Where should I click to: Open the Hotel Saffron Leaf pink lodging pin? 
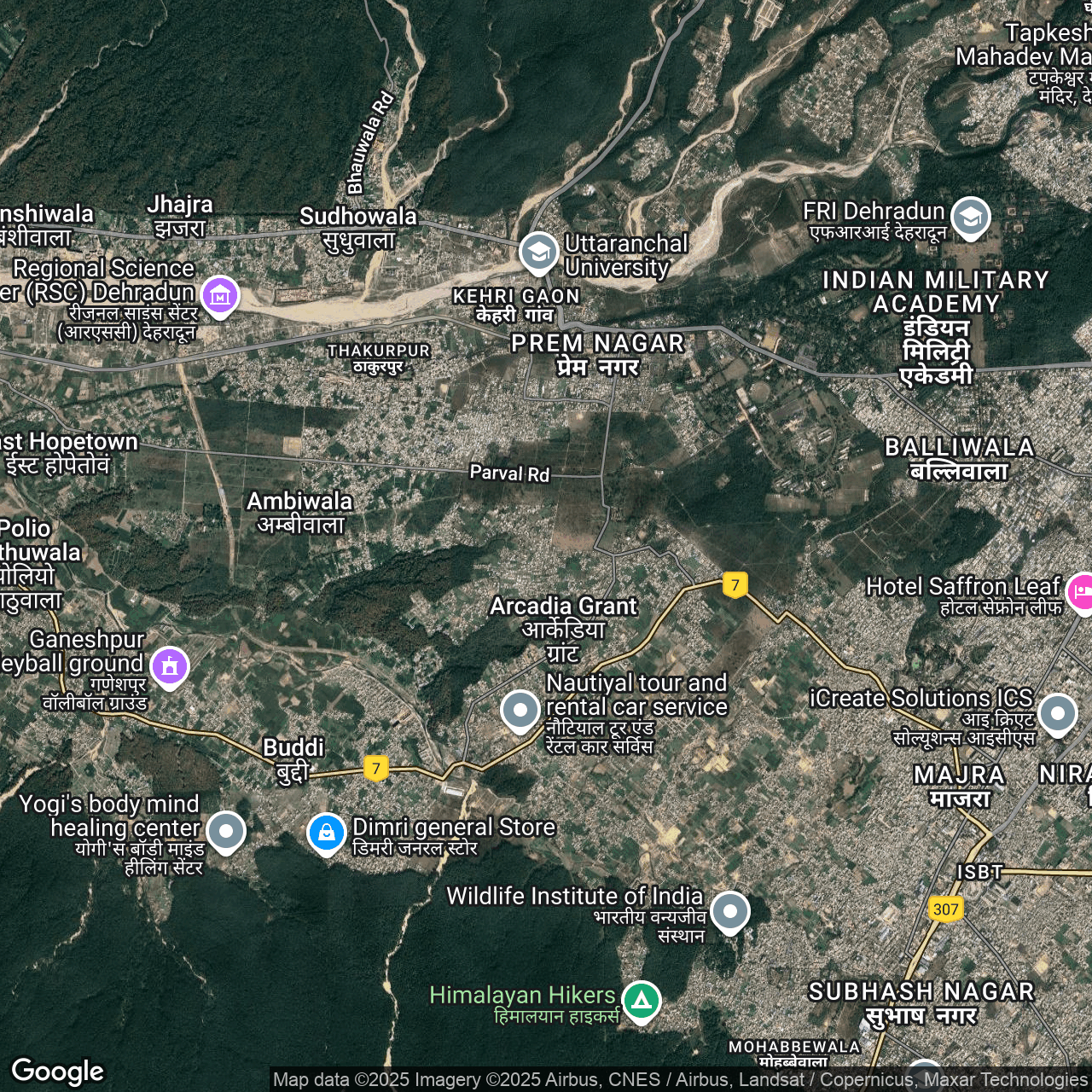1082,590
